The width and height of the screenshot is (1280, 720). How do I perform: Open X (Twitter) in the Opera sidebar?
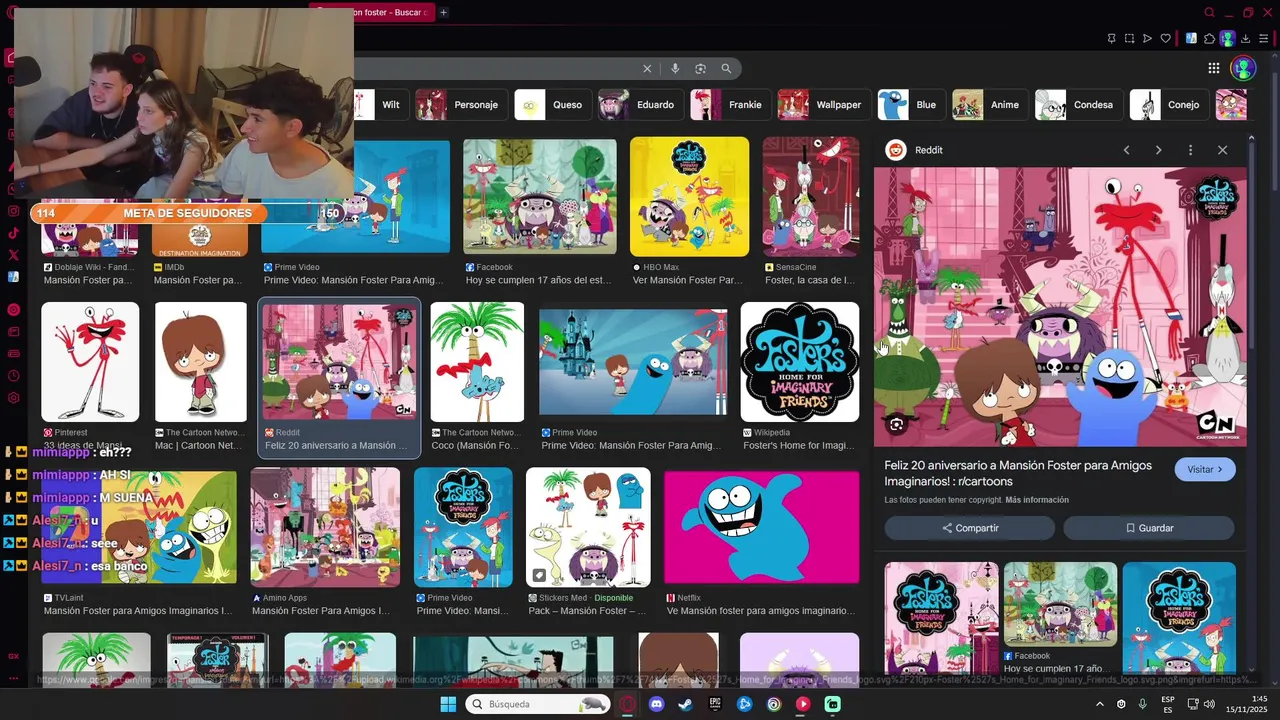(x=14, y=255)
